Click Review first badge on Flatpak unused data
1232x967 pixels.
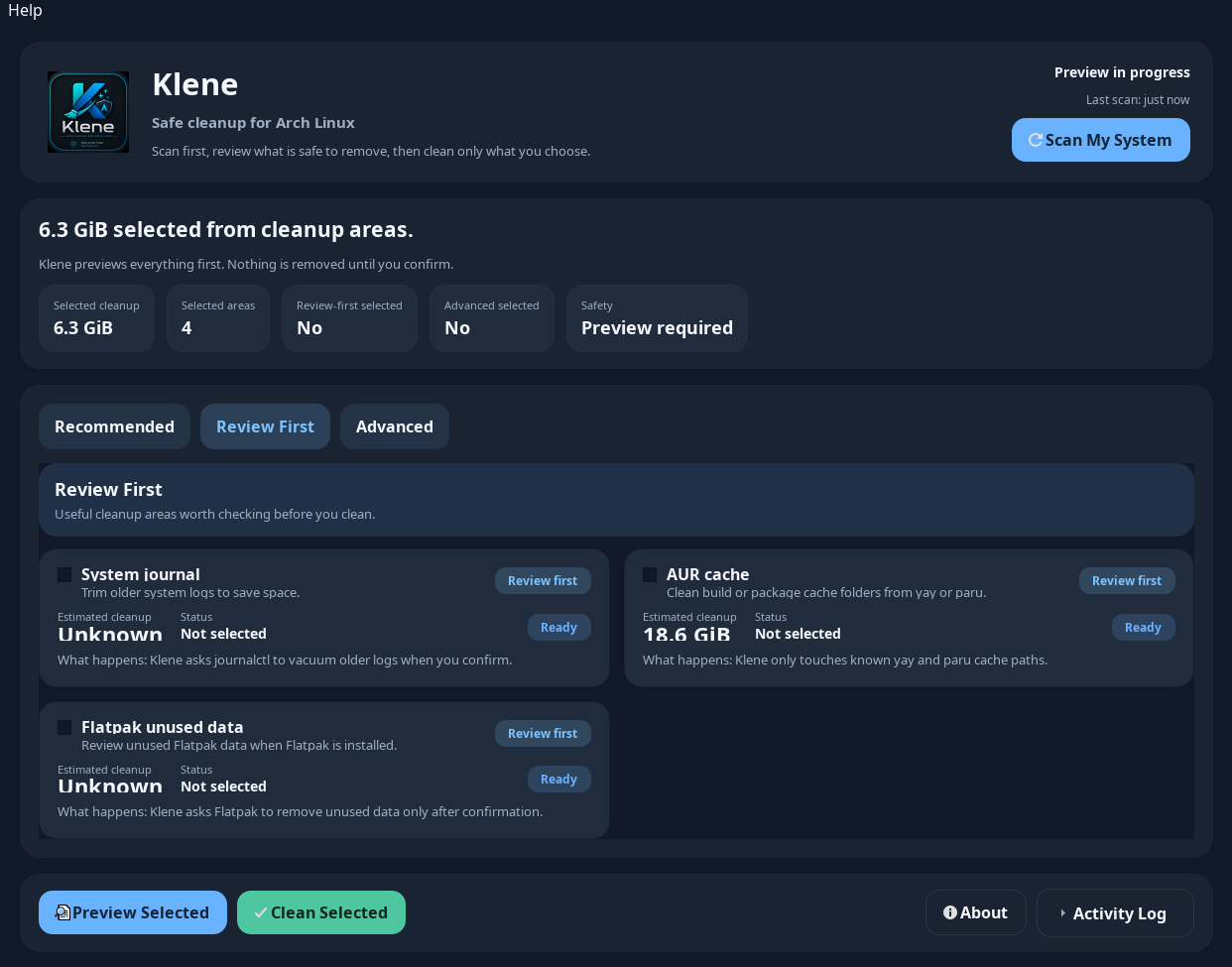point(543,734)
